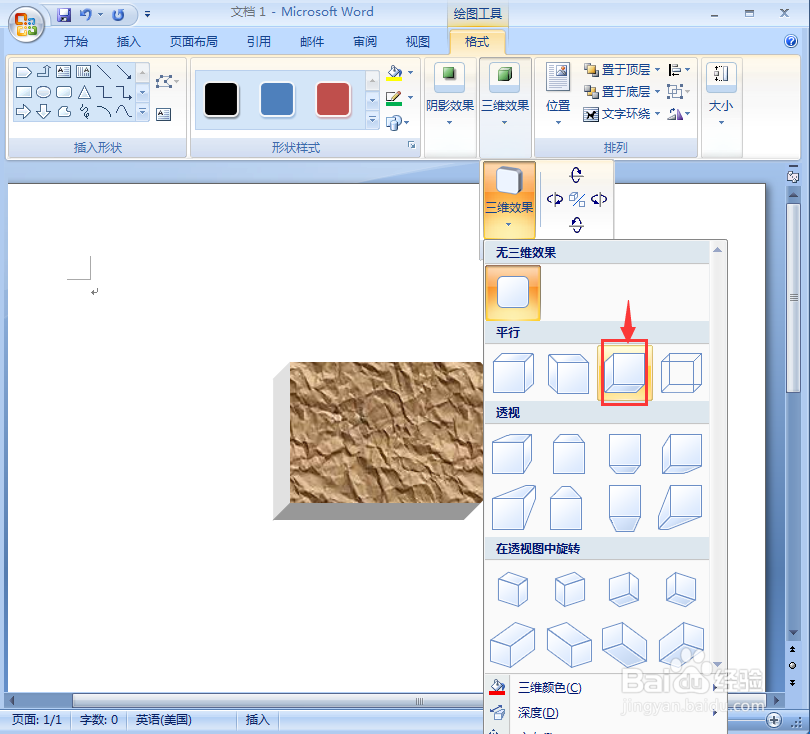Choose second parallel 3D style
This screenshot has width=810, height=734.
point(568,373)
